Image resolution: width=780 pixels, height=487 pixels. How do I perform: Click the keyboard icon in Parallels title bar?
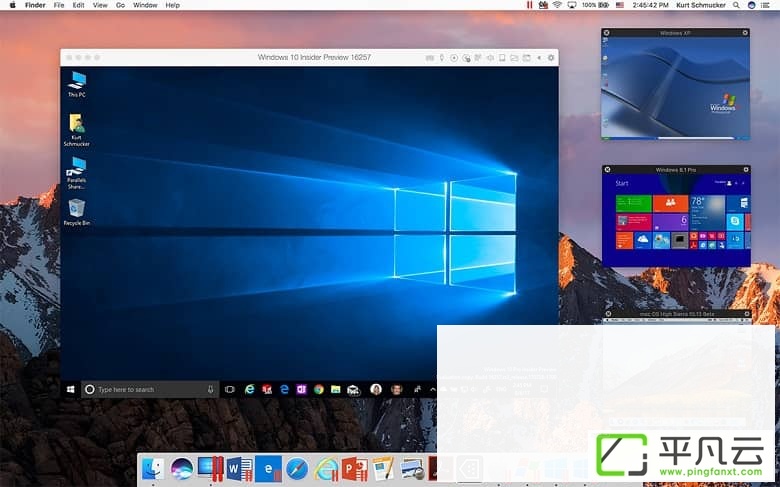pyautogui.click(x=430, y=58)
